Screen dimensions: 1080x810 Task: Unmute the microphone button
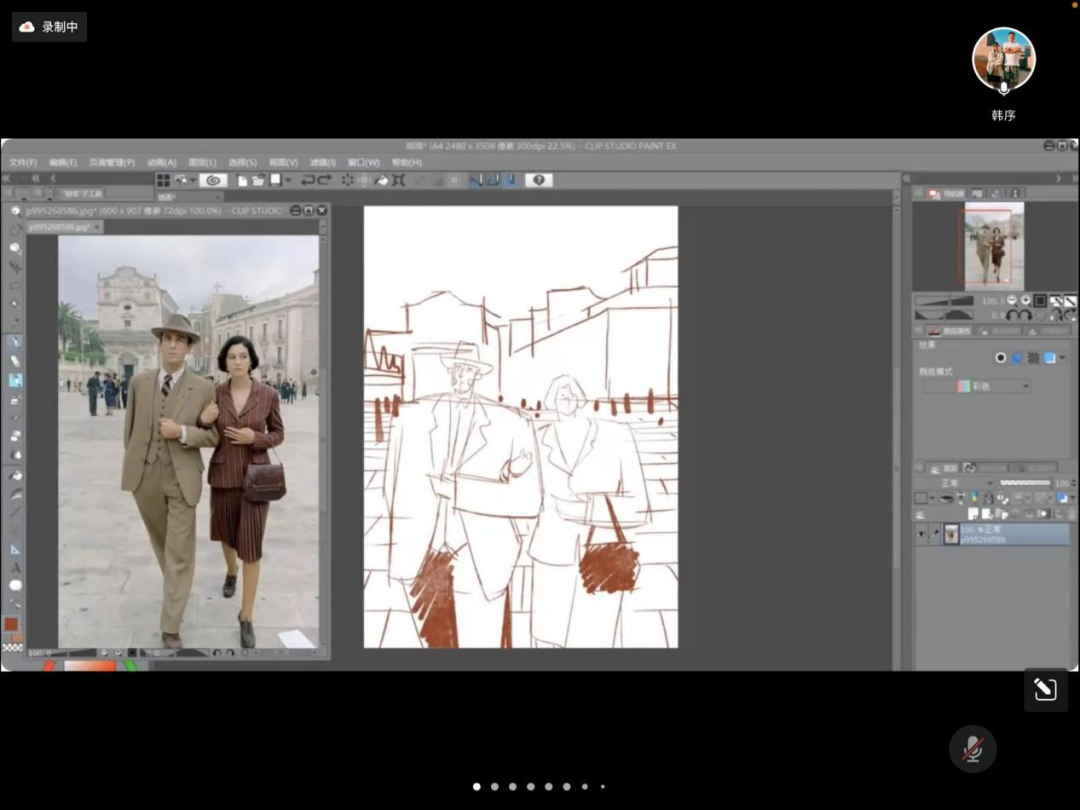click(x=972, y=749)
